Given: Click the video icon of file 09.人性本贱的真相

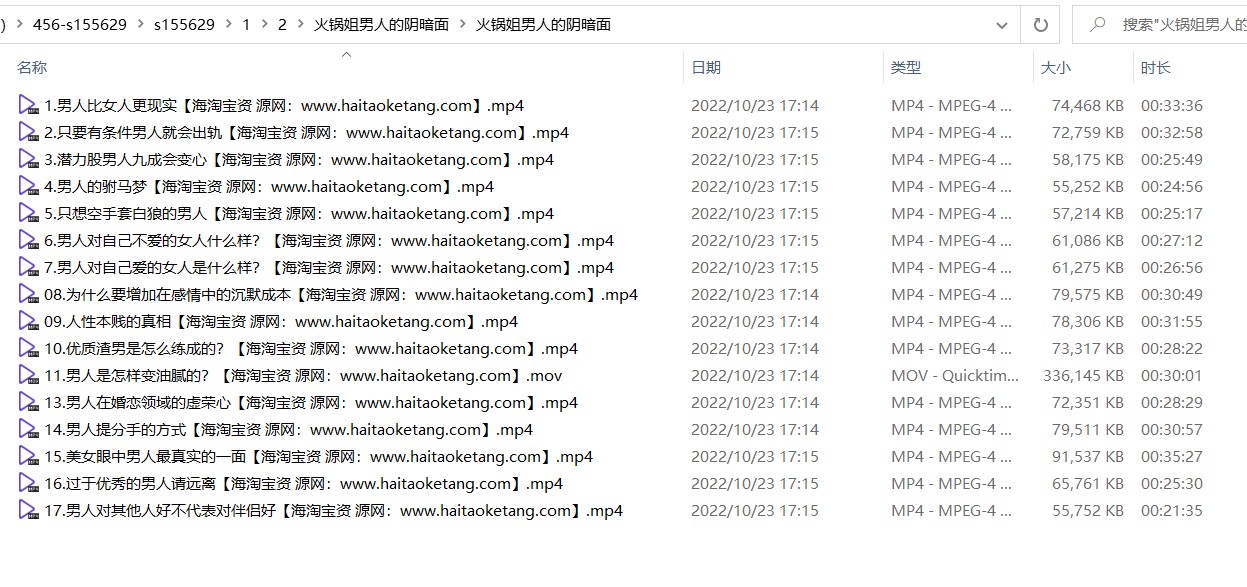Looking at the screenshot, I should pos(28,321).
